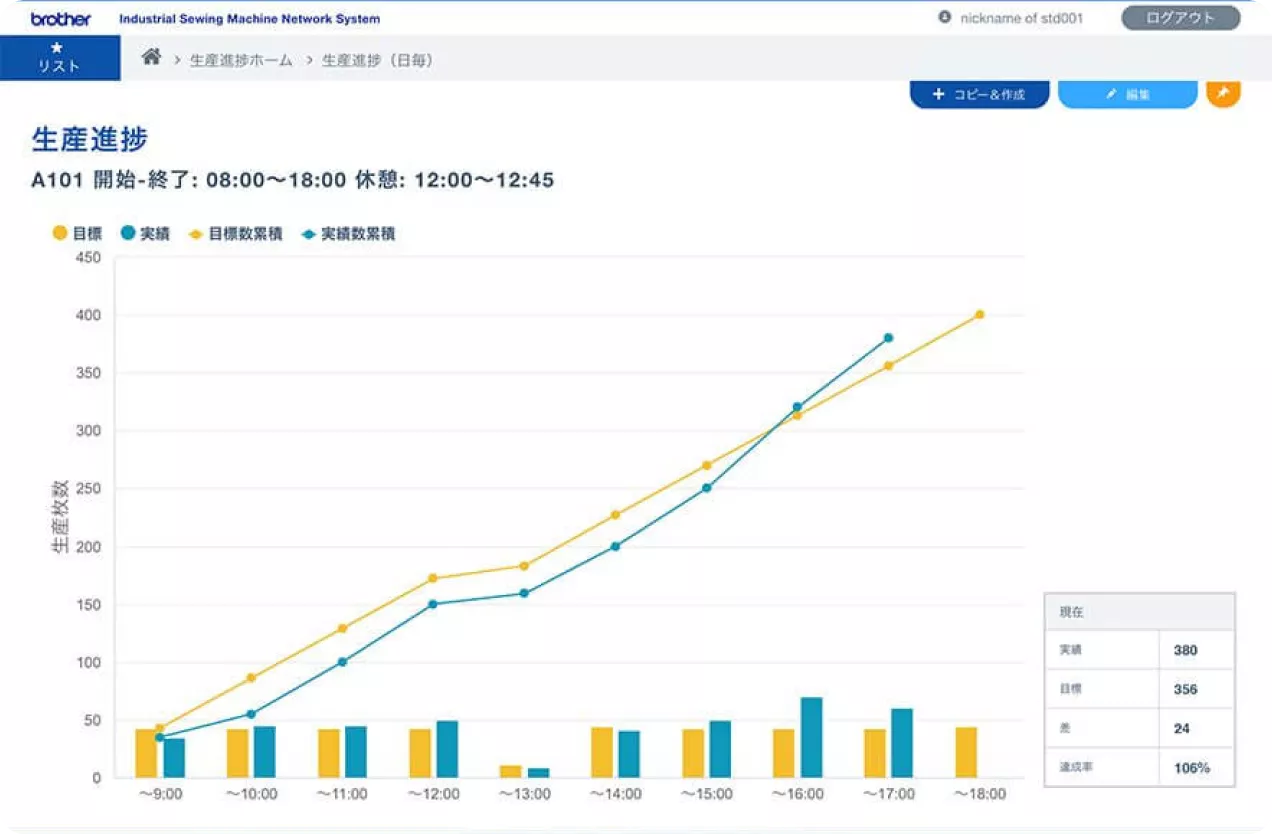Click the home icon in breadcrumb
This screenshot has height=834, width=1272.
[151, 58]
